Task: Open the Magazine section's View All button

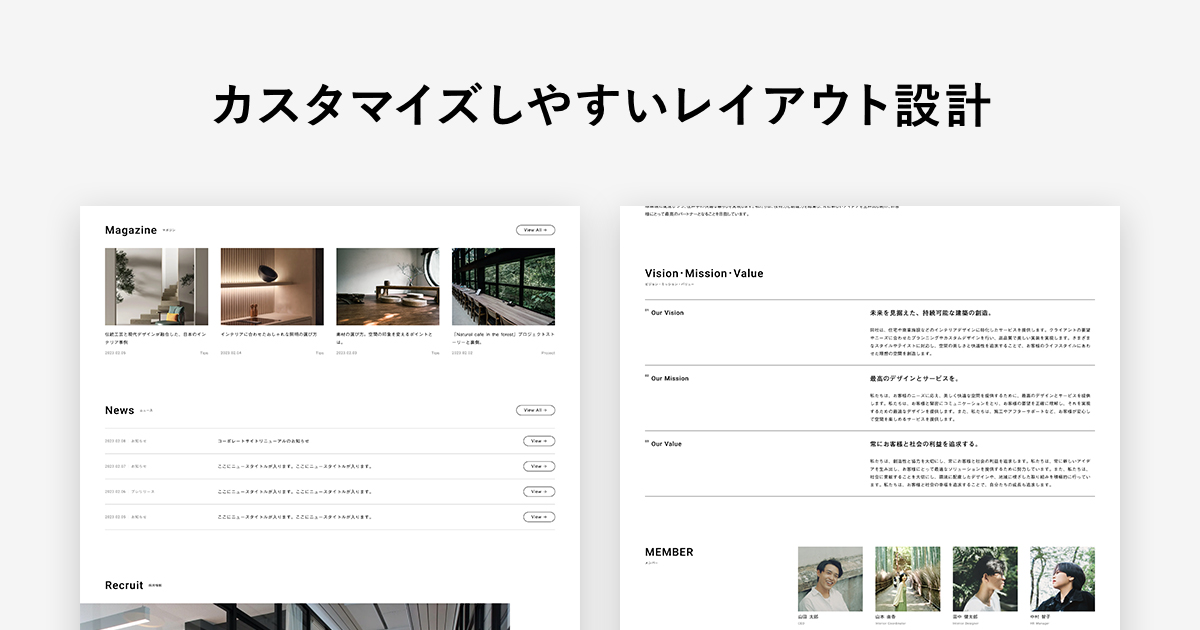Action: click(x=535, y=230)
